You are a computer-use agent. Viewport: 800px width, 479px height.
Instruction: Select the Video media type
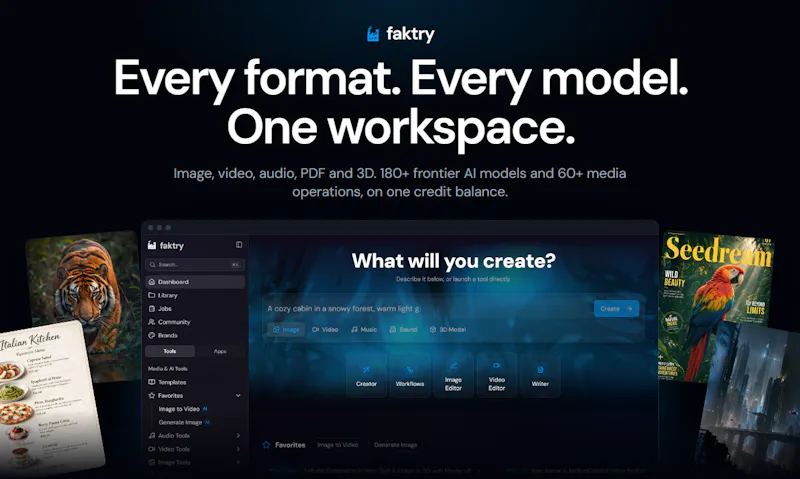point(325,330)
